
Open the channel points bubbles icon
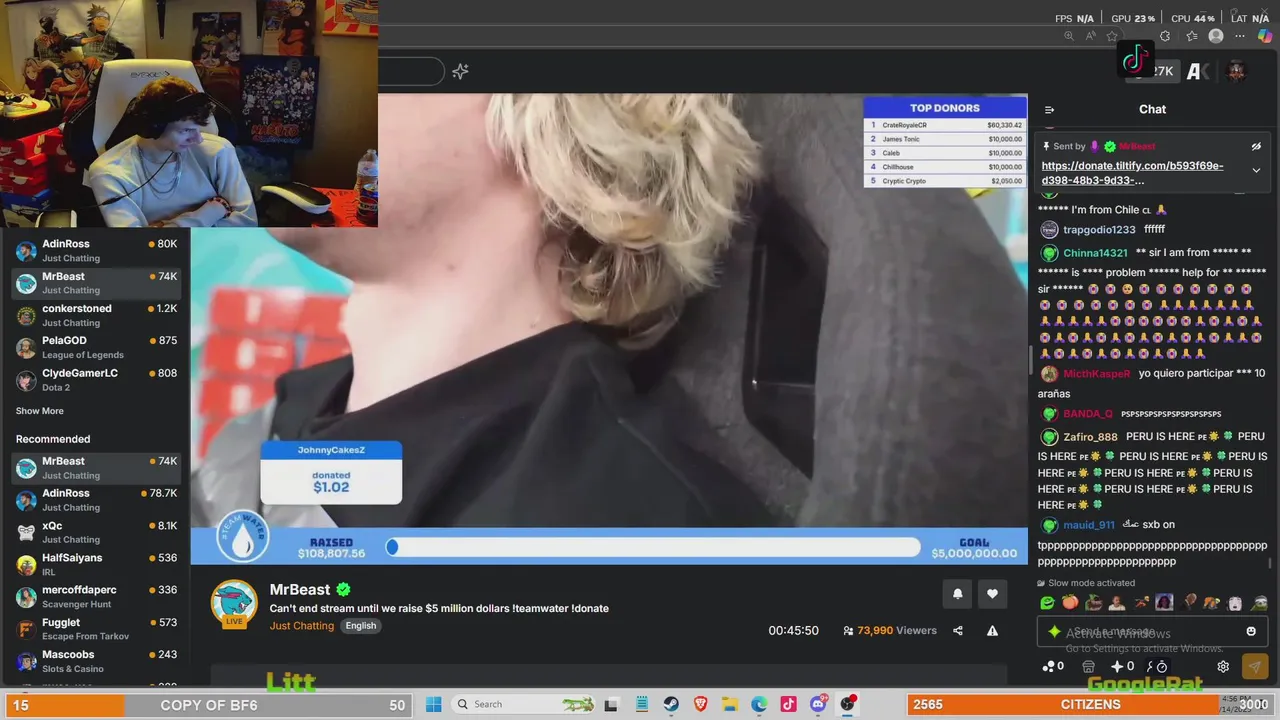click(x=1048, y=666)
